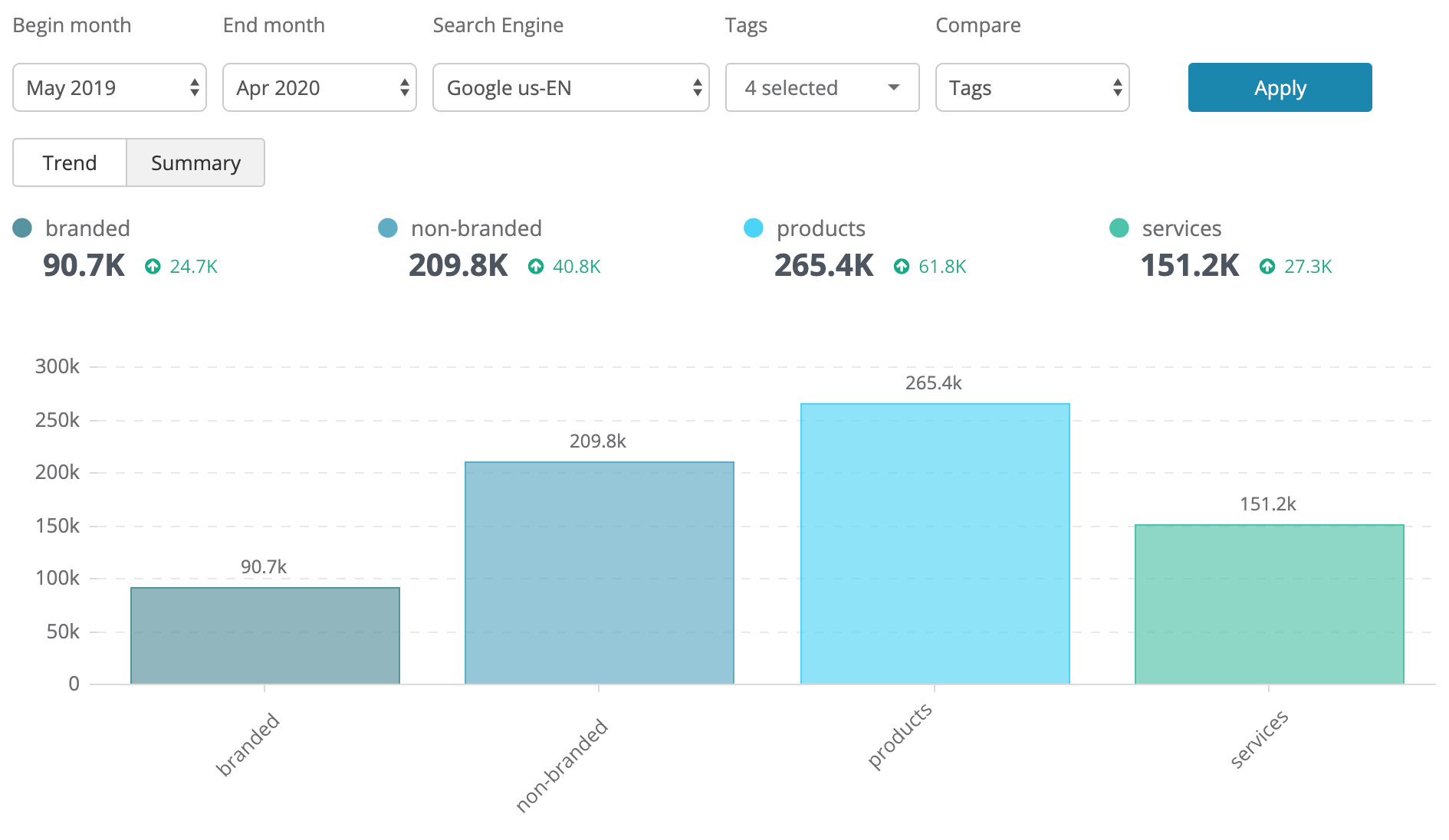The height and width of the screenshot is (840, 1449).
Task: Select the Summary tab
Action: point(195,162)
